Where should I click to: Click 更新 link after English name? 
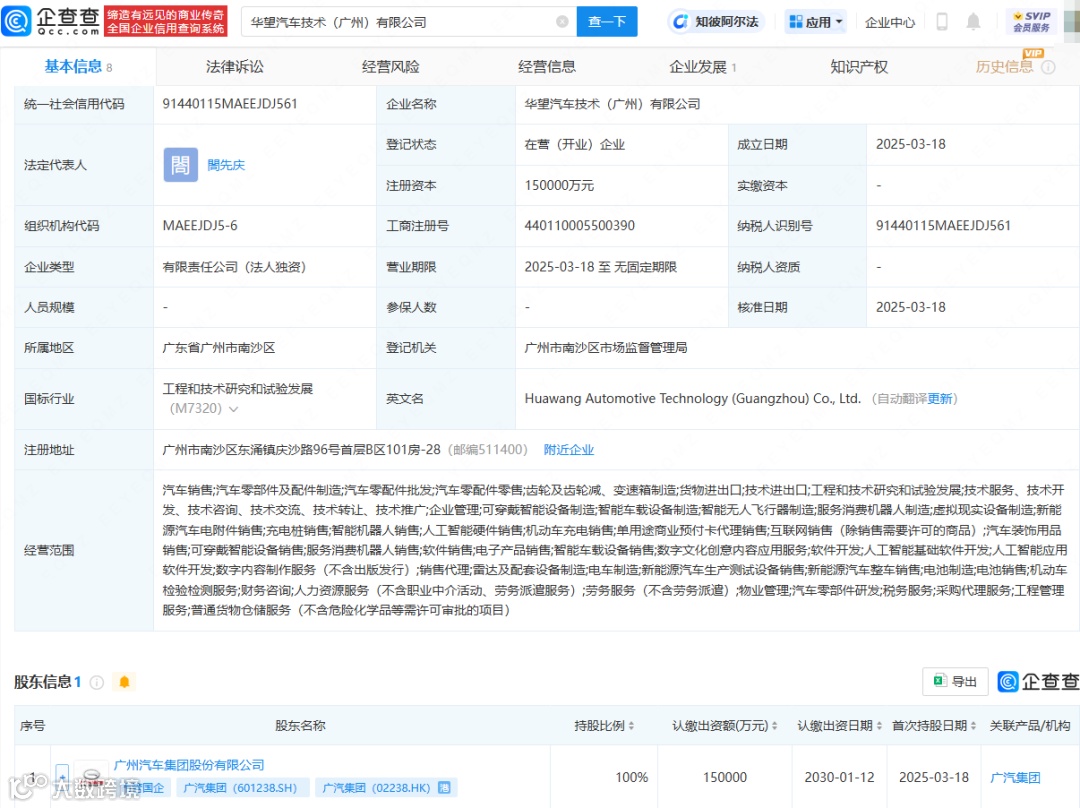pos(939,399)
